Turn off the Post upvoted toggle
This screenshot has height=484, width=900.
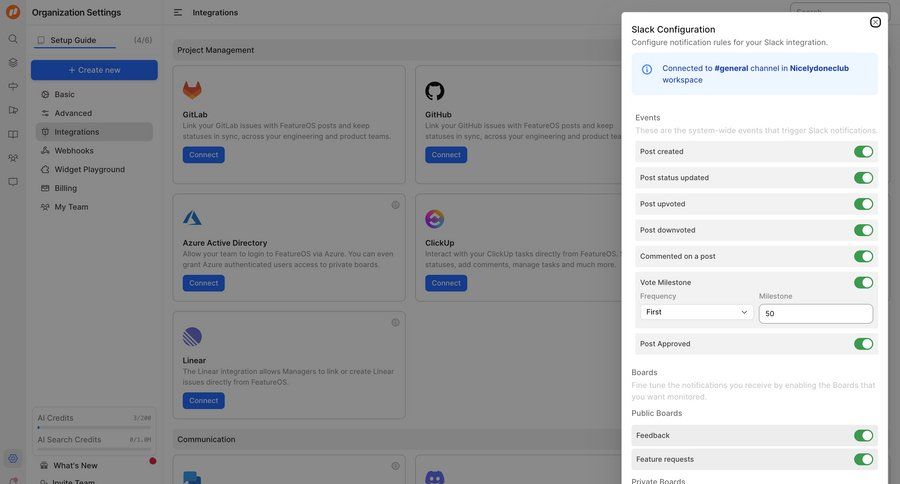(863, 204)
